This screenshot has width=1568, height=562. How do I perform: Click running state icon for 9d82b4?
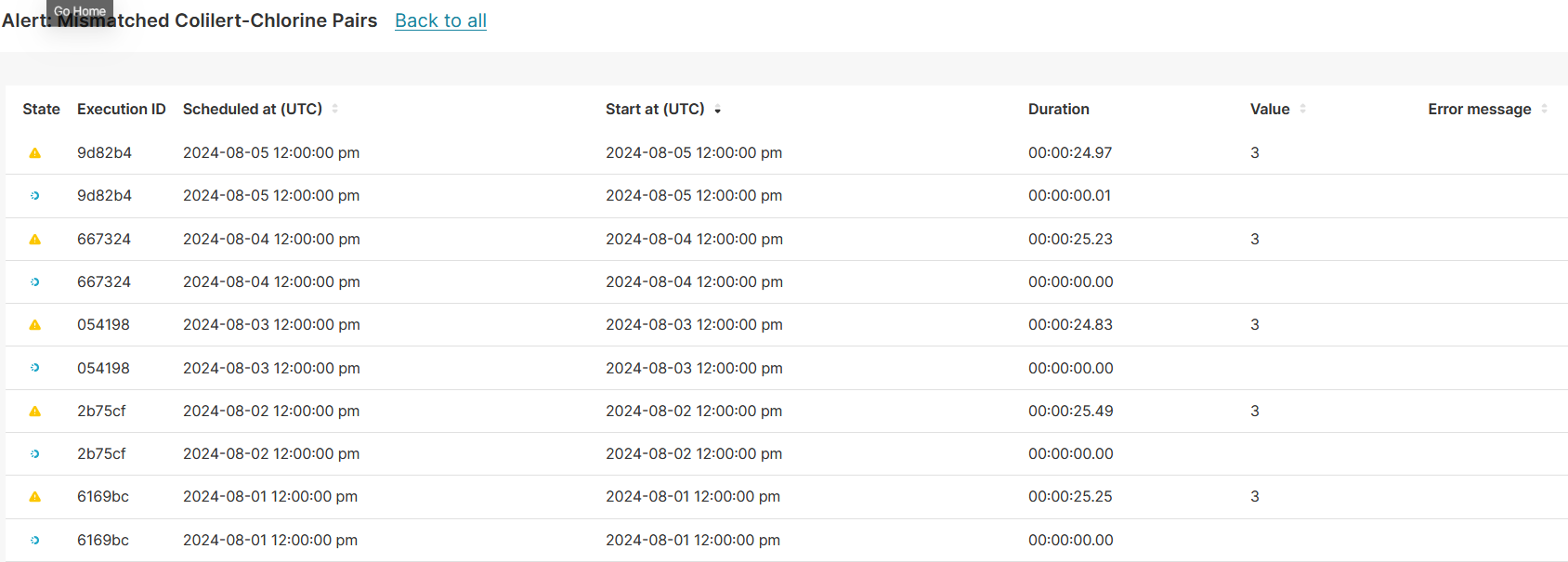coord(35,196)
